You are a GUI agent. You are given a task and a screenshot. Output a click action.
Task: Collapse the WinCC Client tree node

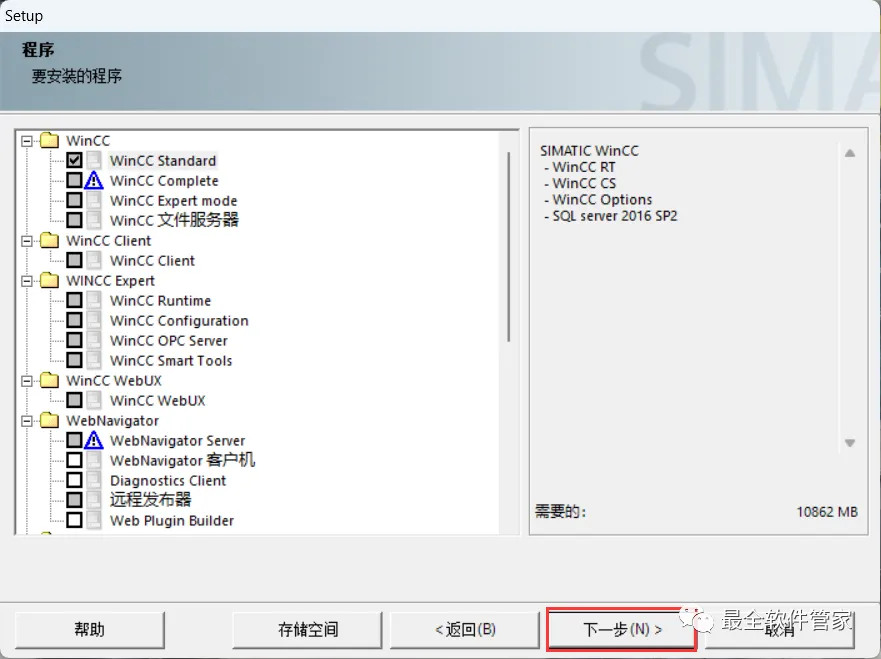26,241
